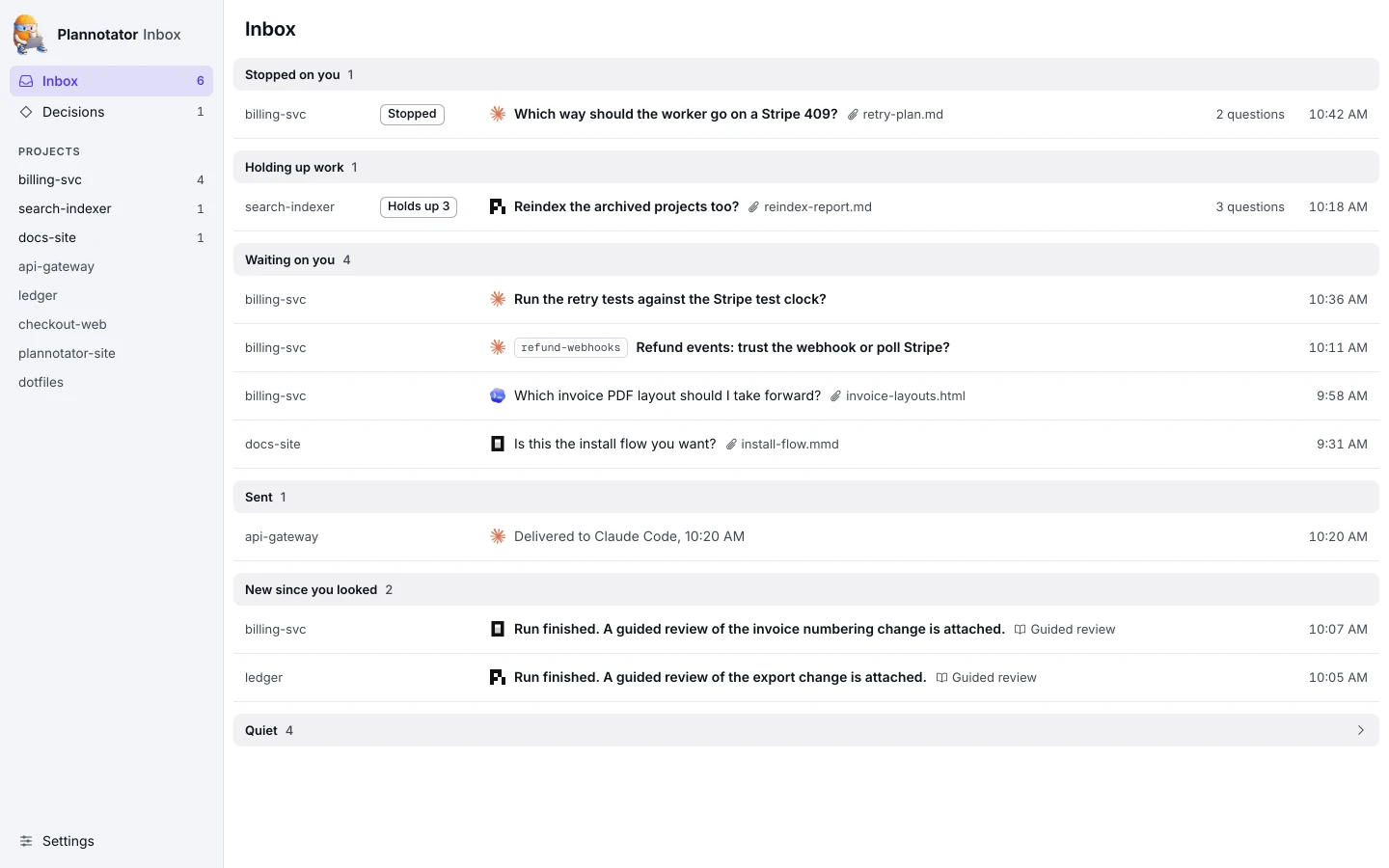The image size is (1389, 868).
Task: Select the api-gateway project in sidebar
Action: click(x=111, y=266)
